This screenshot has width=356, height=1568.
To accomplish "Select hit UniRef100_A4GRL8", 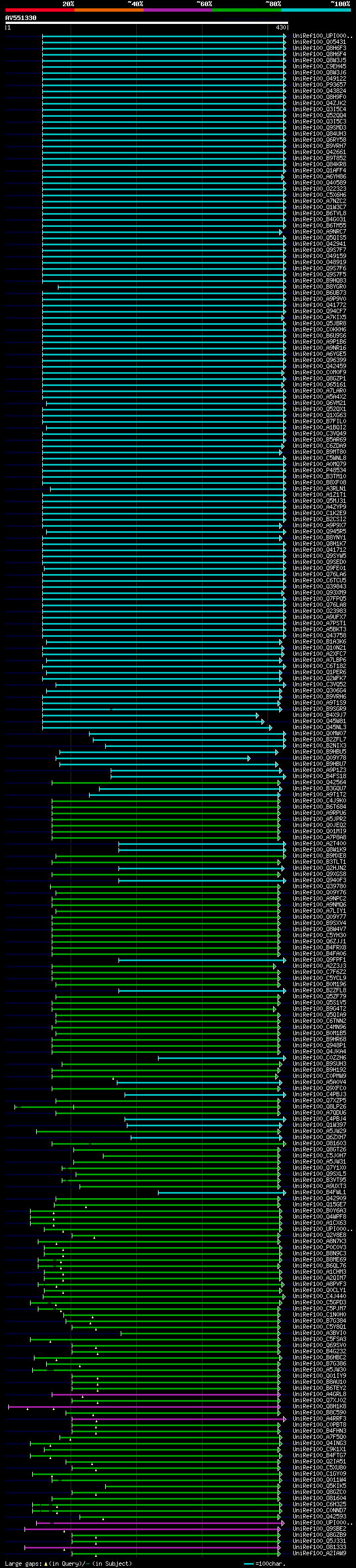I will 319,1394.
